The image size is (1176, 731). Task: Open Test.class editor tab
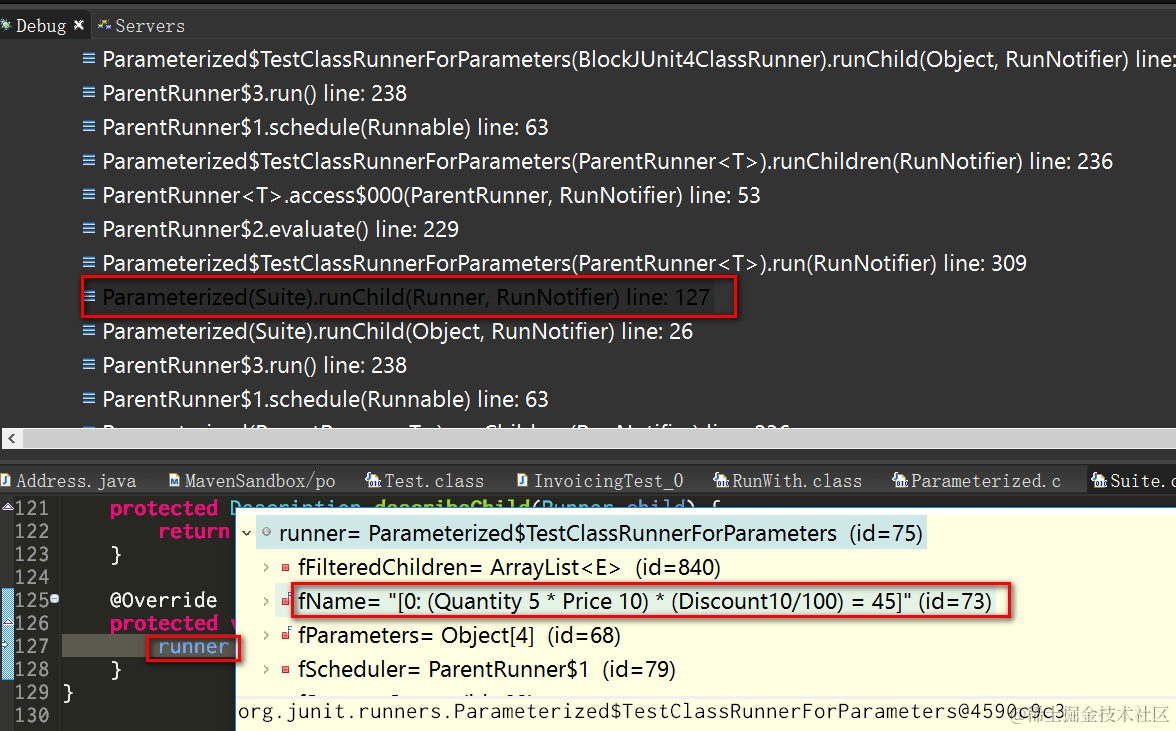(x=424, y=481)
